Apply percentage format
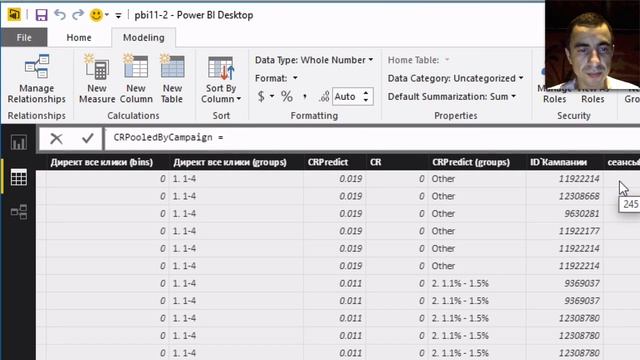640x360 pixels. (287, 97)
